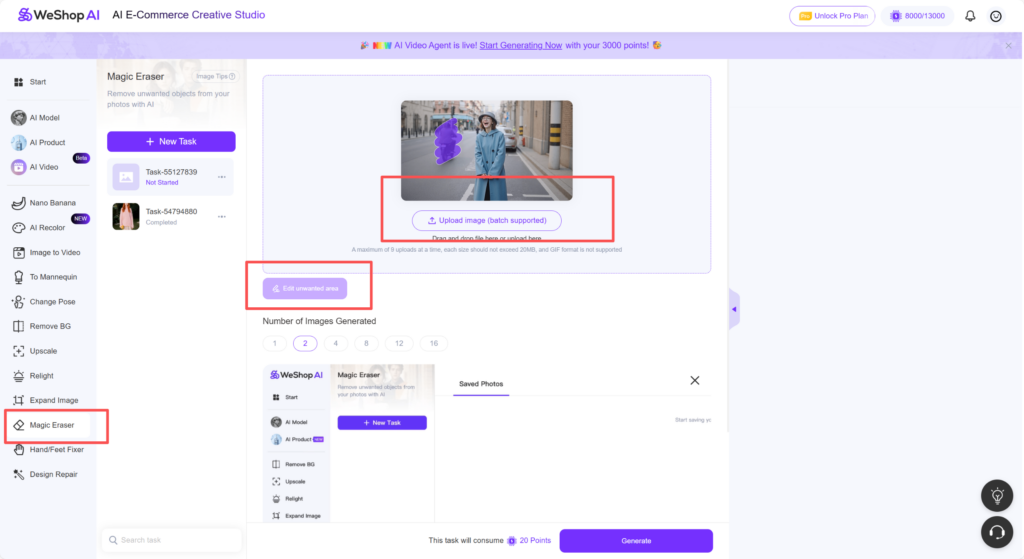Set number of images to 12
1024x559 pixels.
point(399,343)
